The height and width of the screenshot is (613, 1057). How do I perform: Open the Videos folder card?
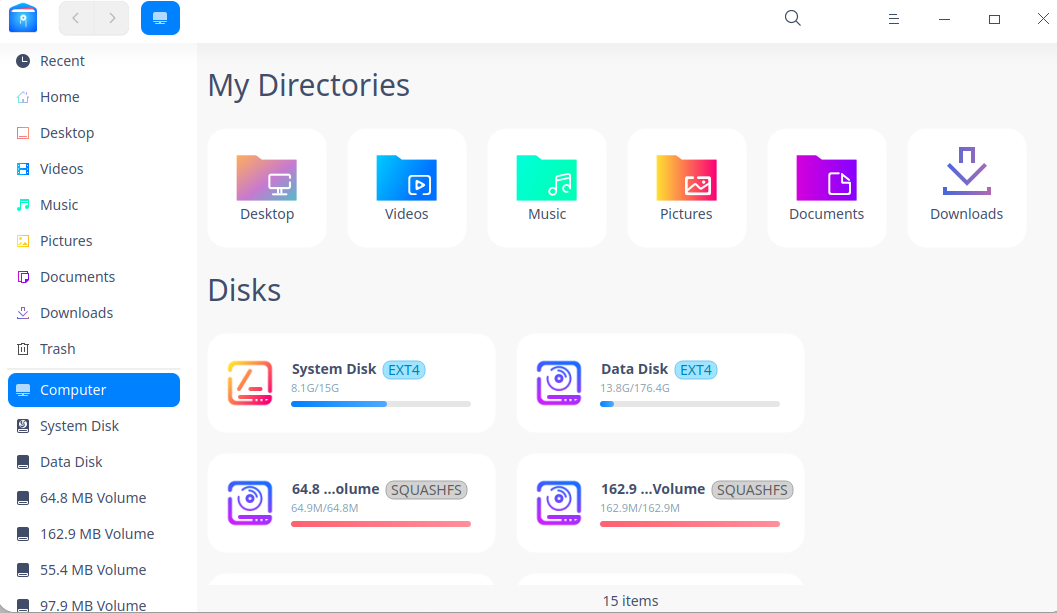coord(406,188)
